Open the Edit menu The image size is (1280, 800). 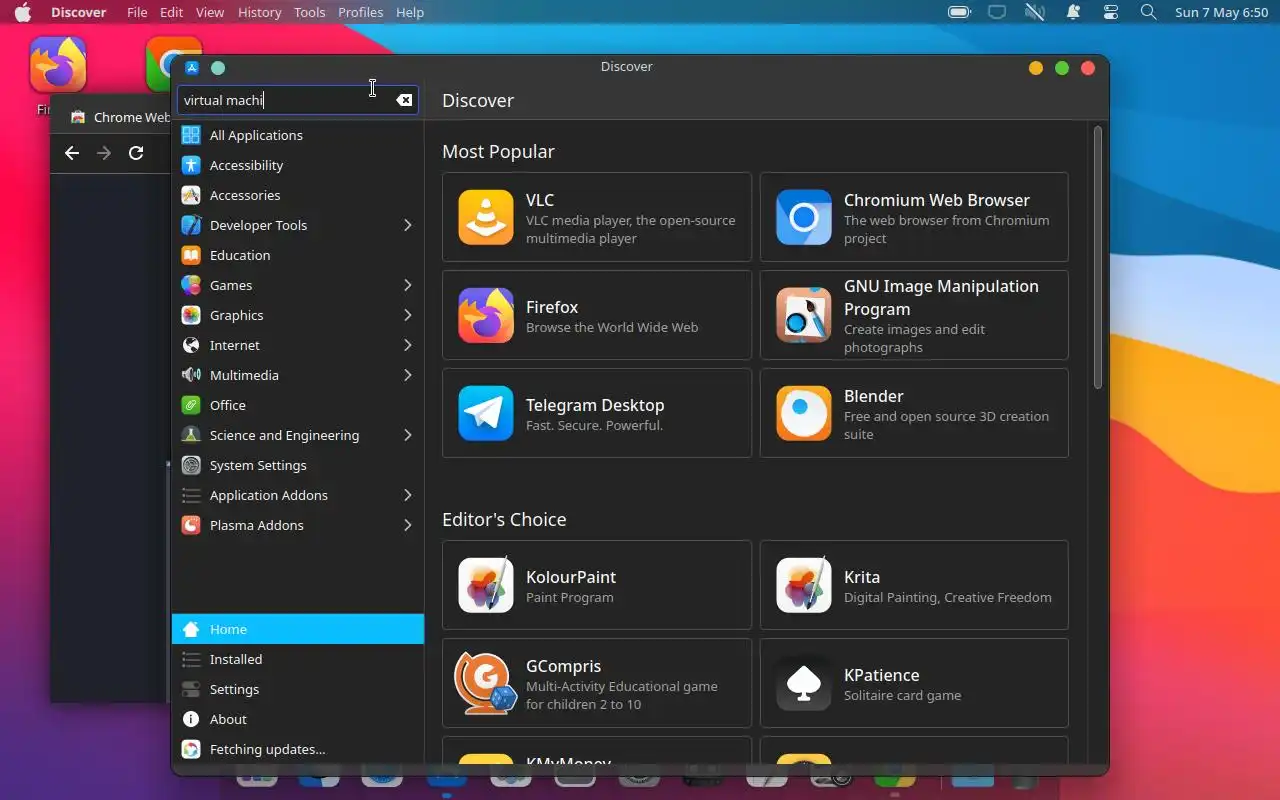(x=171, y=12)
